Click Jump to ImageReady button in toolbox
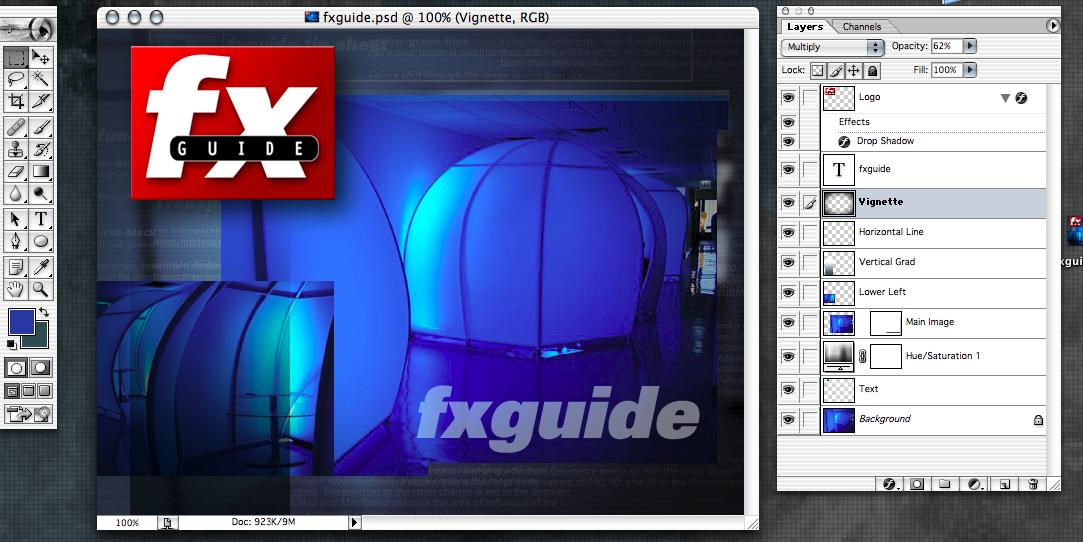Viewport: 1083px width, 542px height. click(x=28, y=414)
